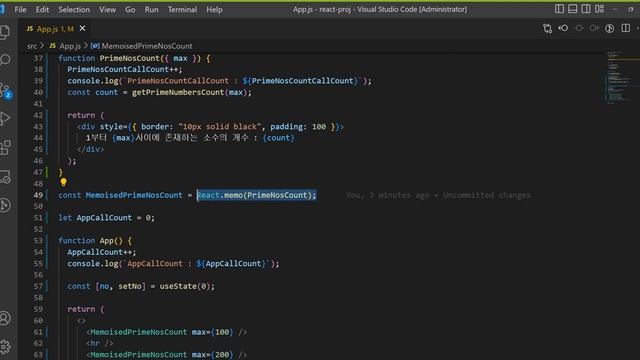
Task: Open Source Control view with badge 2
Action: tap(6, 91)
